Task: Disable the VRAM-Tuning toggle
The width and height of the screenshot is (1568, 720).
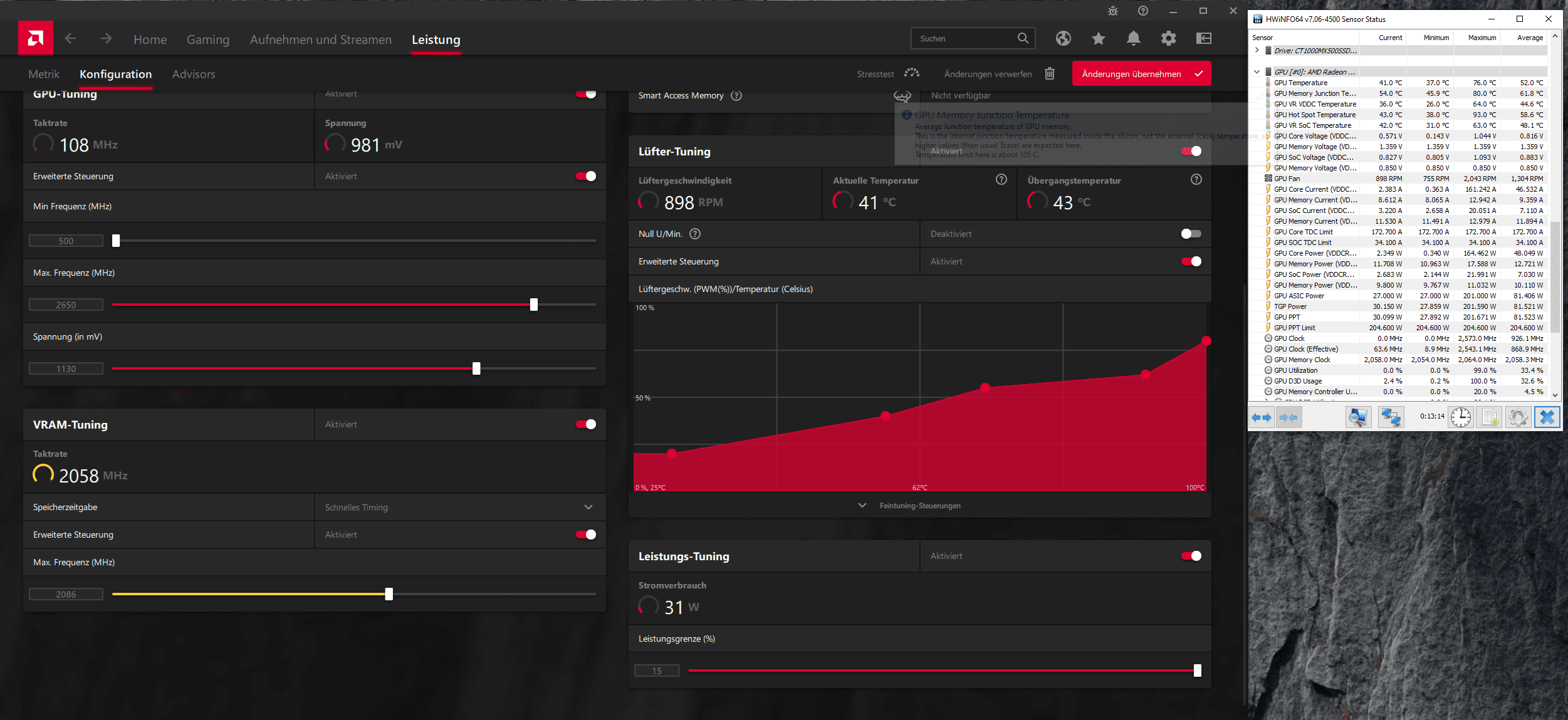Action: 586,424
